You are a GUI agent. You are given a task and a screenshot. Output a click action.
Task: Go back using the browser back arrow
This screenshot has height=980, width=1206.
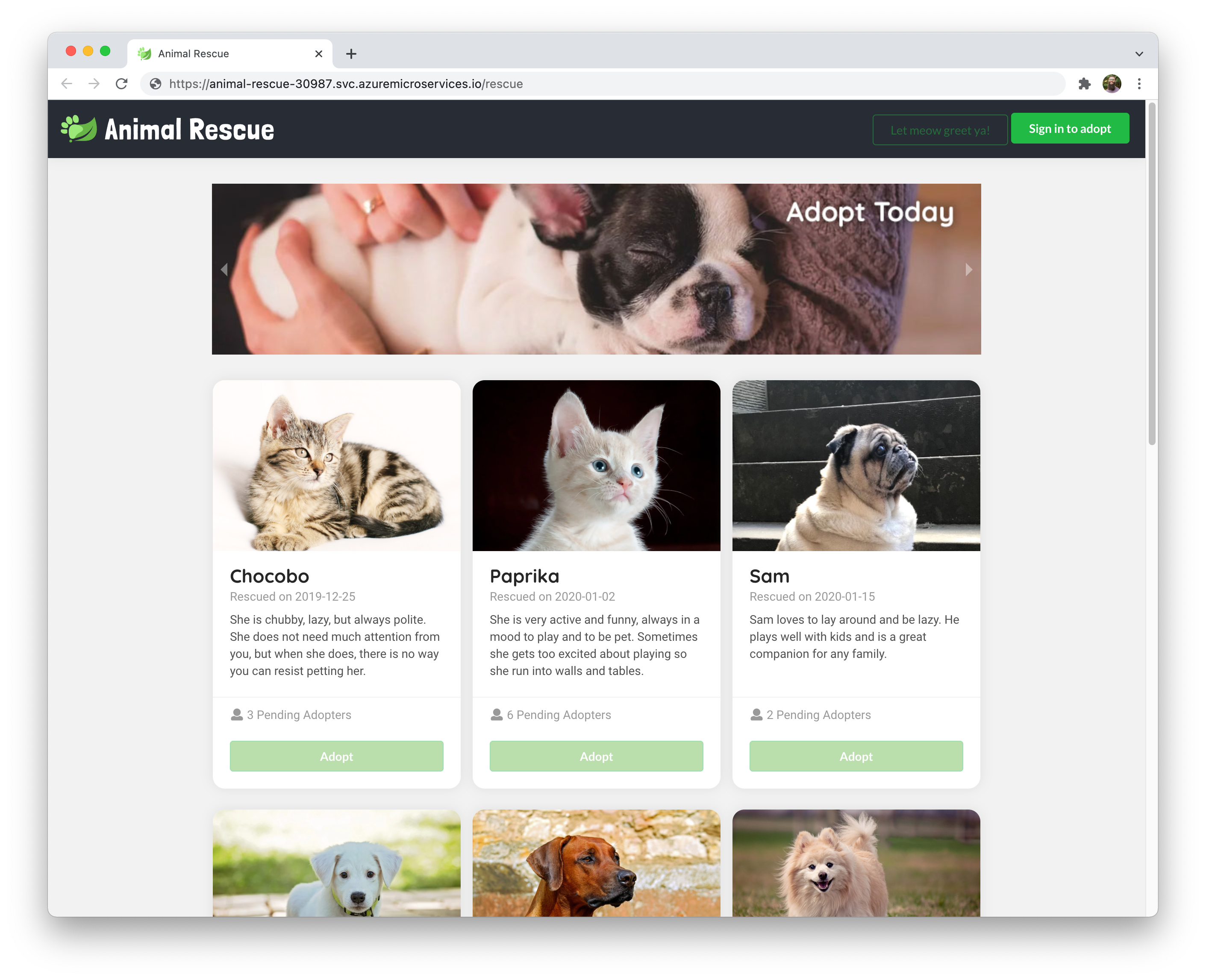tap(67, 84)
